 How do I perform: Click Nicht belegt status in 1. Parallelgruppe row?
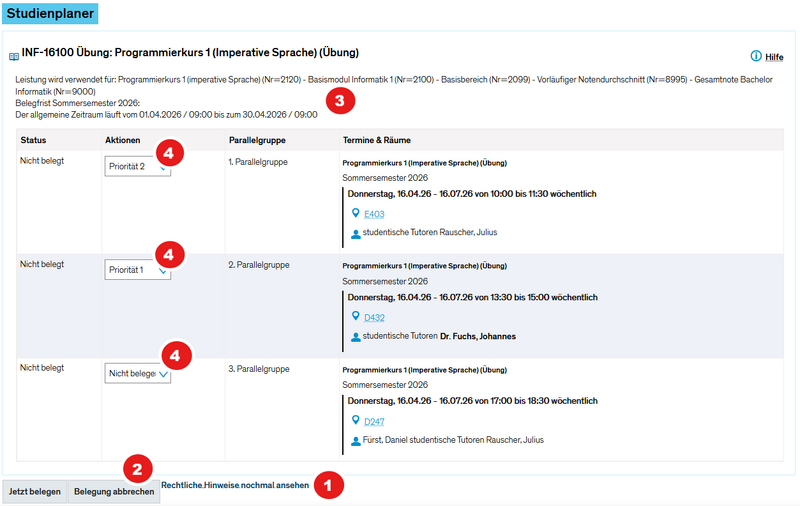pos(42,161)
